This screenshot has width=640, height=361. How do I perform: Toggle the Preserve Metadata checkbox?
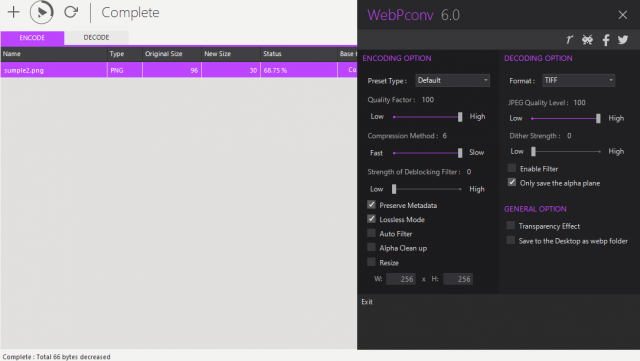pos(371,205)
